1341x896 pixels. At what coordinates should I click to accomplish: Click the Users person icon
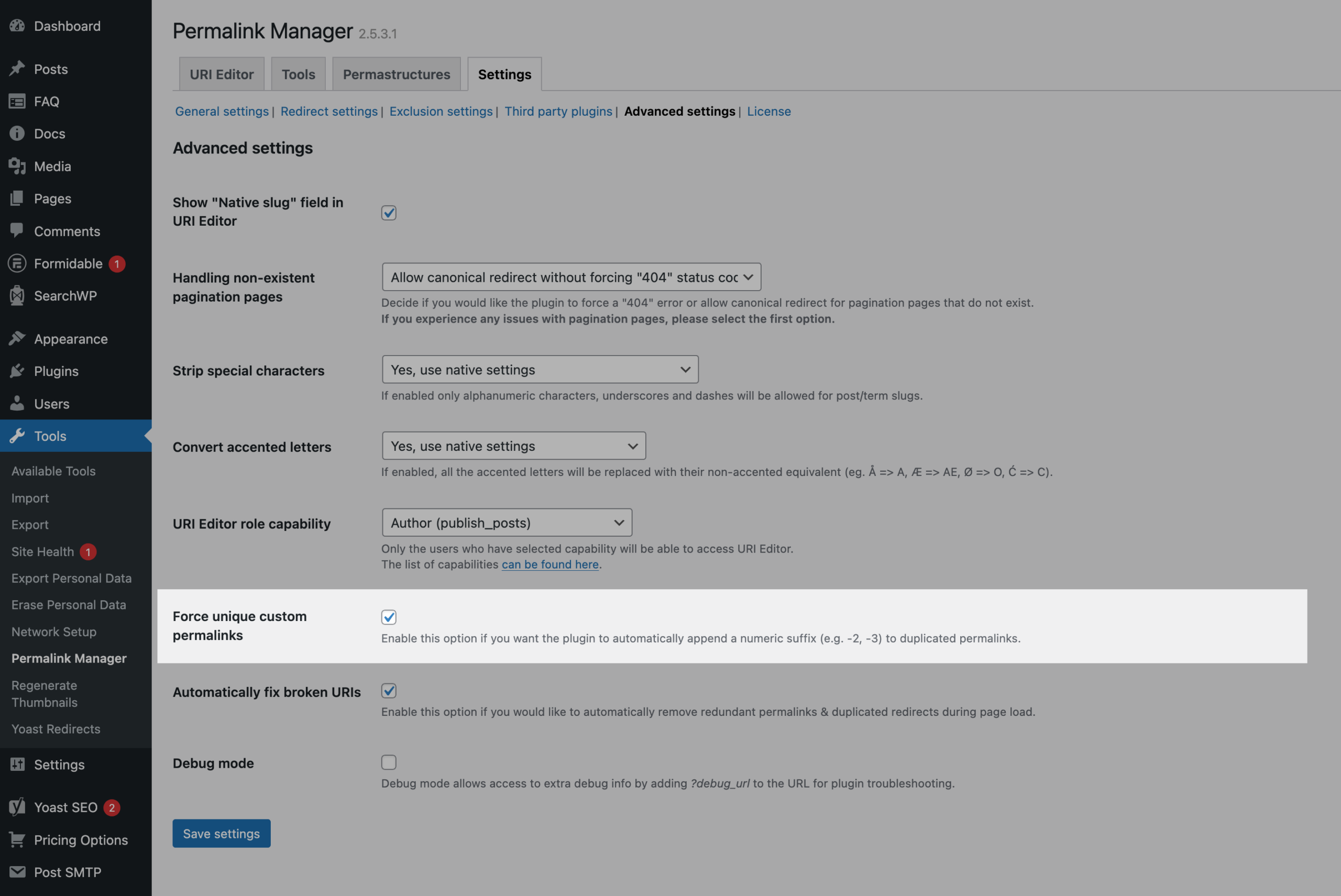pos(17,403)
